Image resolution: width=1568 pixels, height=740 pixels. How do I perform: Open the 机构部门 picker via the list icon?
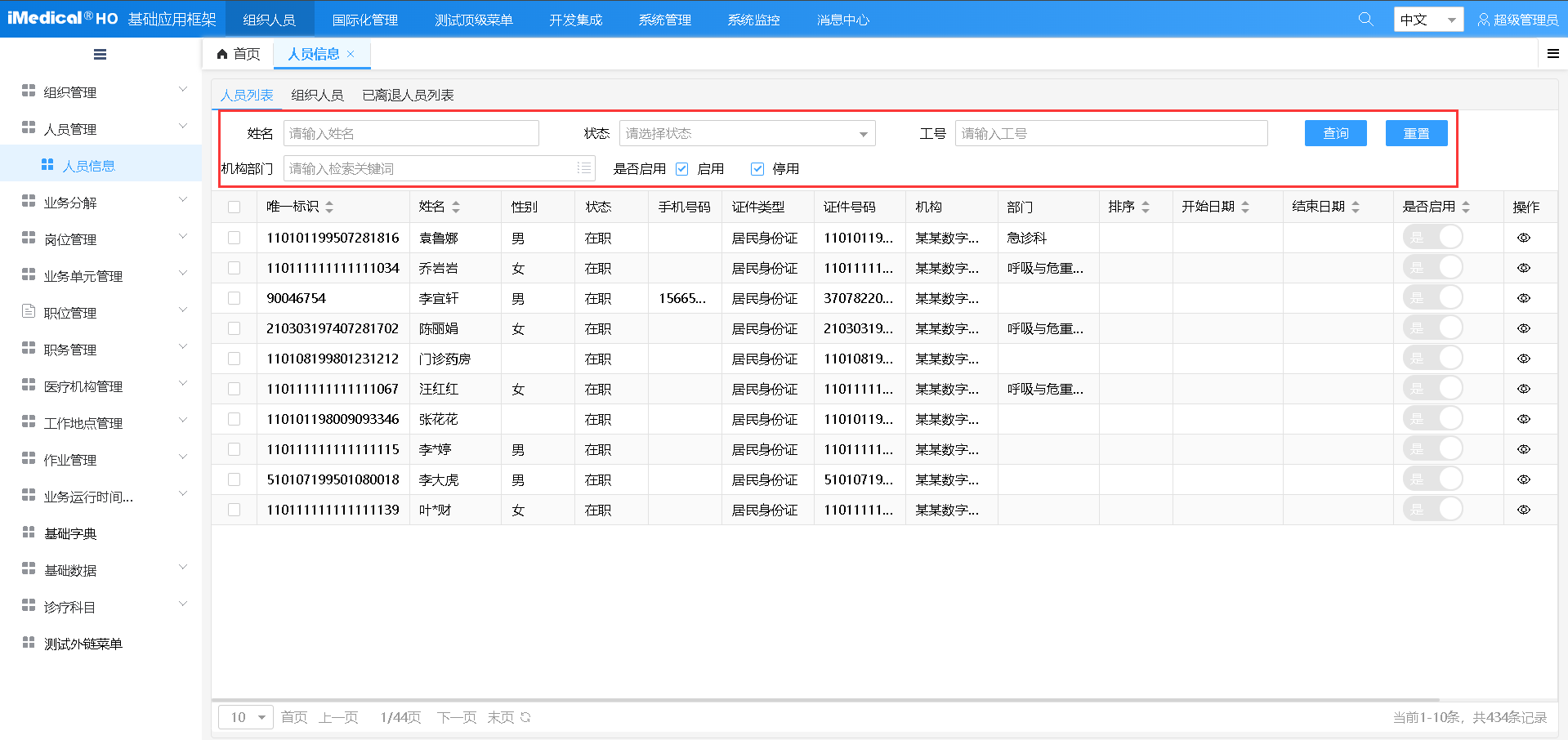583,168
